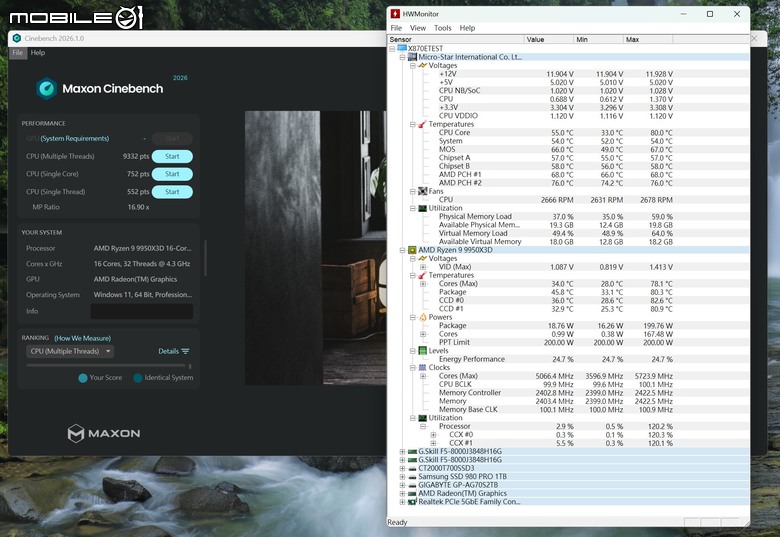Open the CPU (Multiple Threads) ranking dropdown

tap(70, 351)
